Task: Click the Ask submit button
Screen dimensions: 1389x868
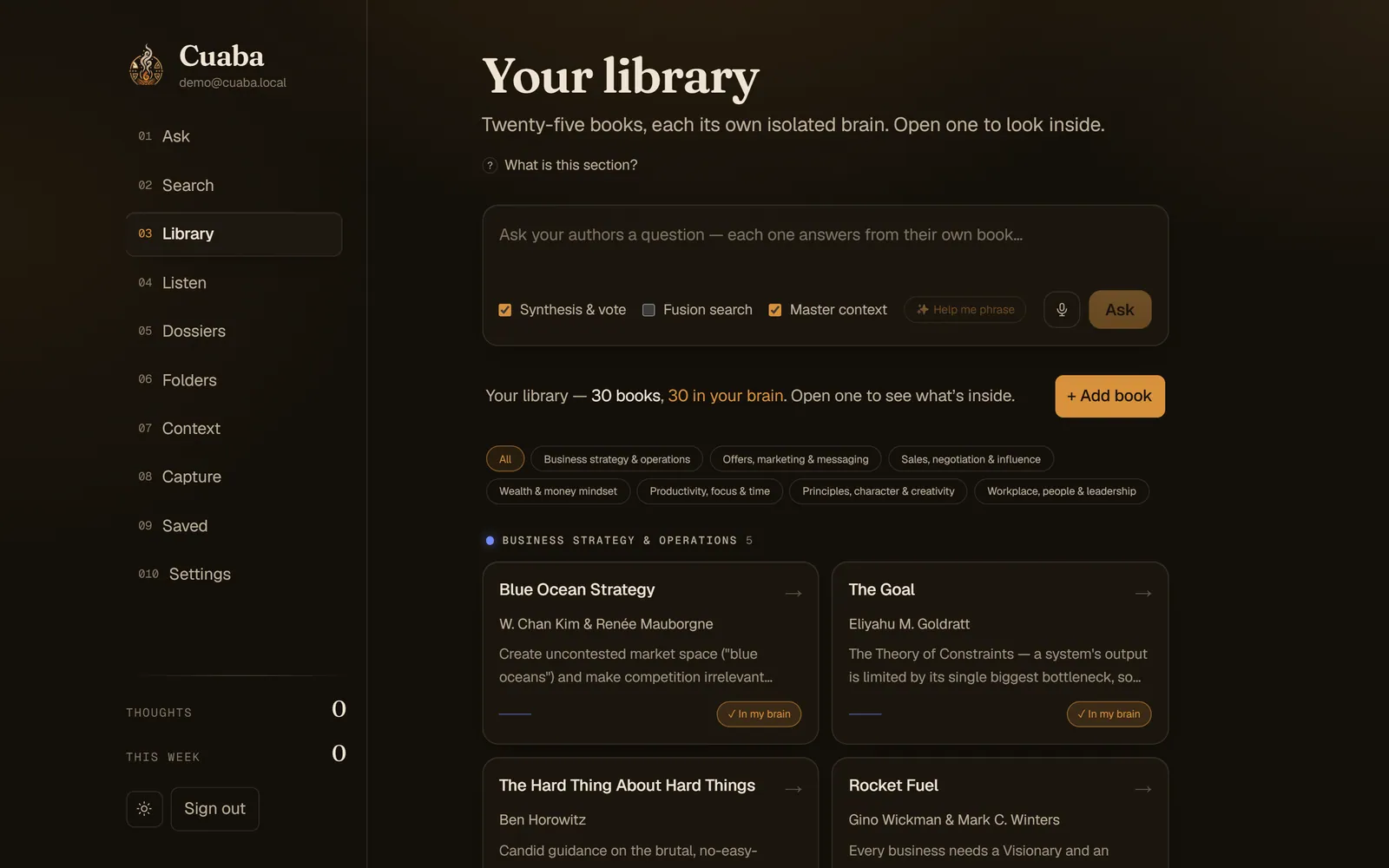Action: 1120,310
